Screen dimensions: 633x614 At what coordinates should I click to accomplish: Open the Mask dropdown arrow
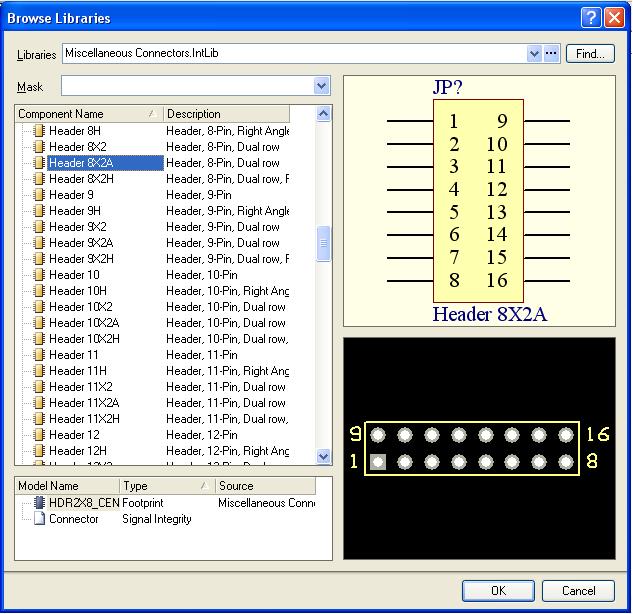tap(321, 86)
